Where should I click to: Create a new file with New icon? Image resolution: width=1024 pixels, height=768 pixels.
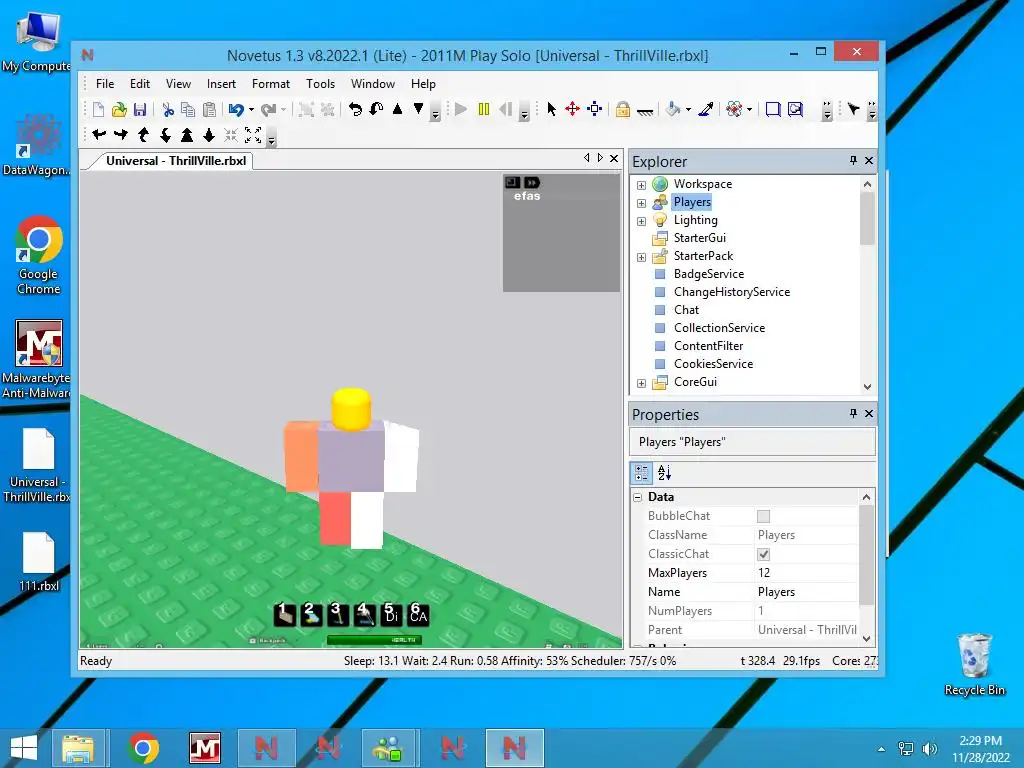[98, 110]
